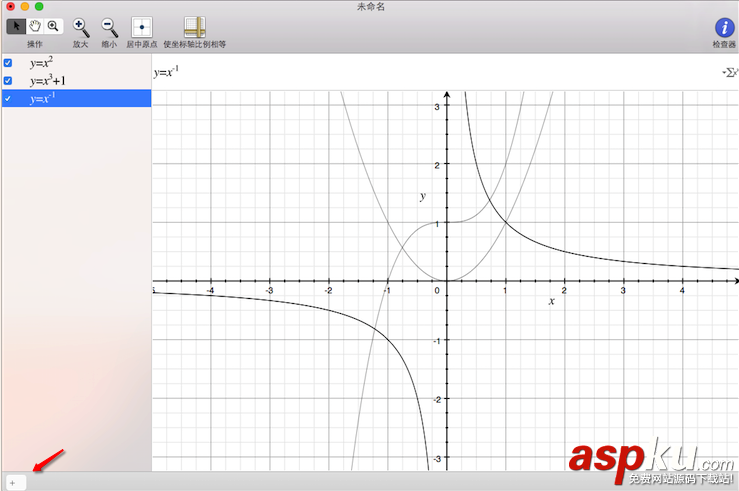Open the sigma equation palette dropdown
Viewport: 739px width, 491px height.
(730, 73)
